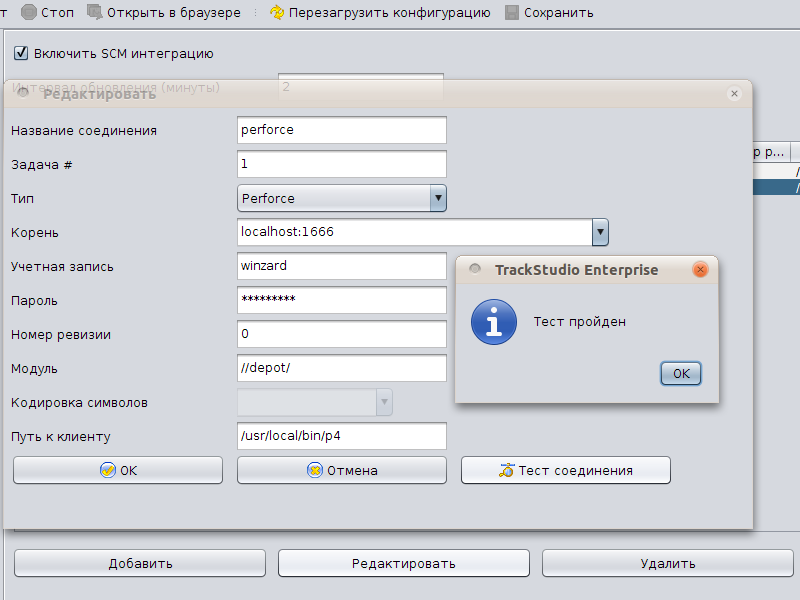The image size is (800, 600).
Task: Close the Редактировать dialog
Action: click(734, 93)
